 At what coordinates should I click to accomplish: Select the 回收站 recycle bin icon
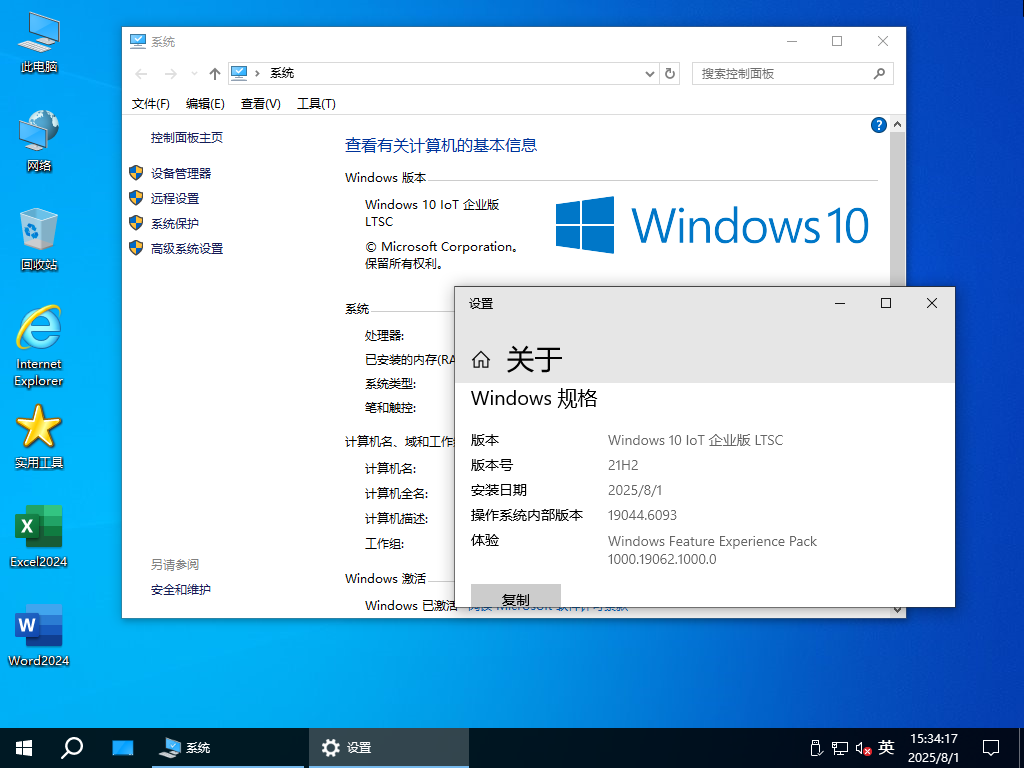(x=39, y=239)
